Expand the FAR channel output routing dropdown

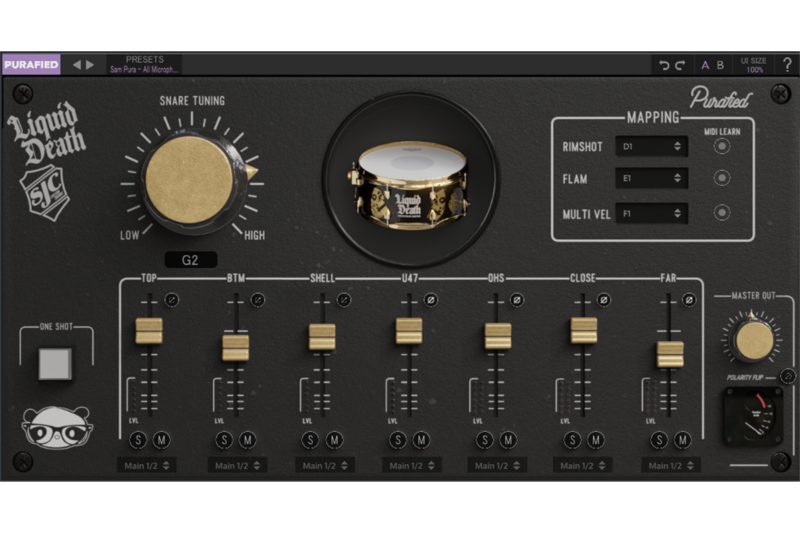(x=670, y=465)
